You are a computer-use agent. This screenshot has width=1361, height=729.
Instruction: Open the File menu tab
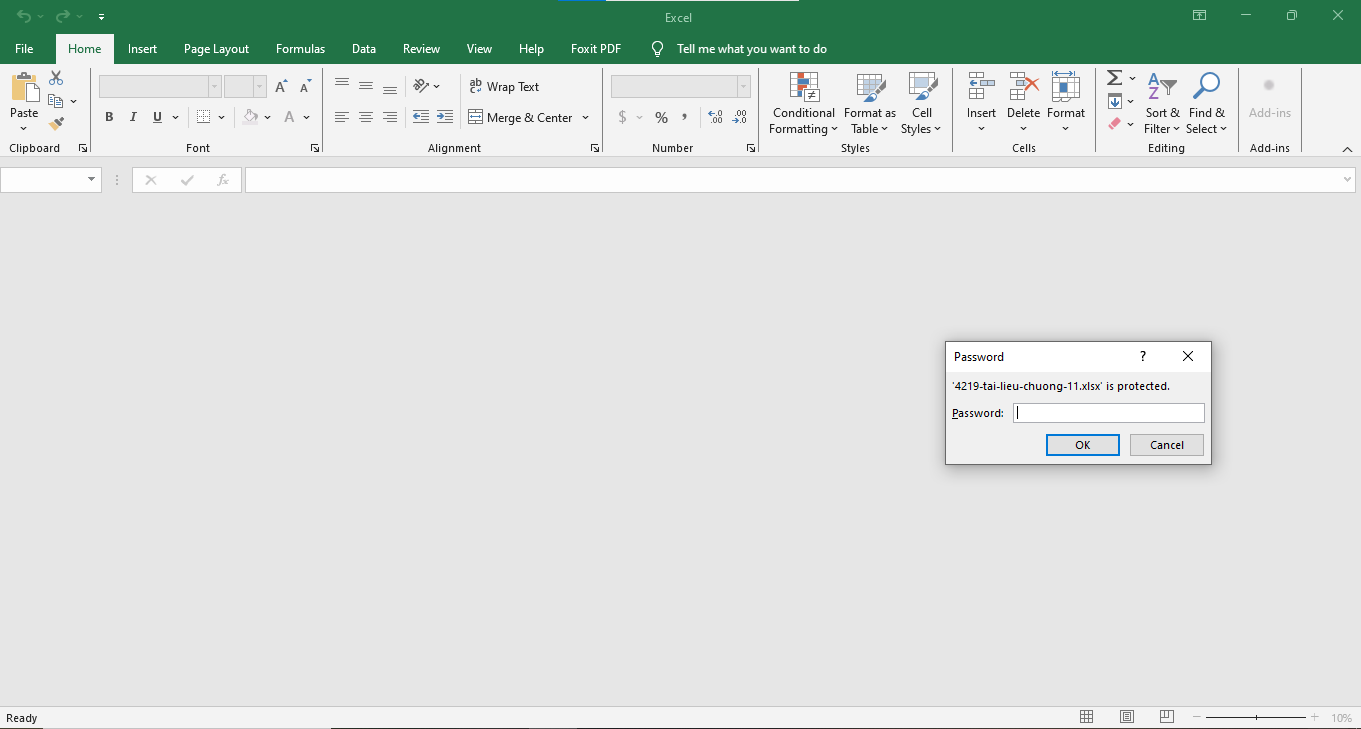pyautogui.click(x=24, y=49)
